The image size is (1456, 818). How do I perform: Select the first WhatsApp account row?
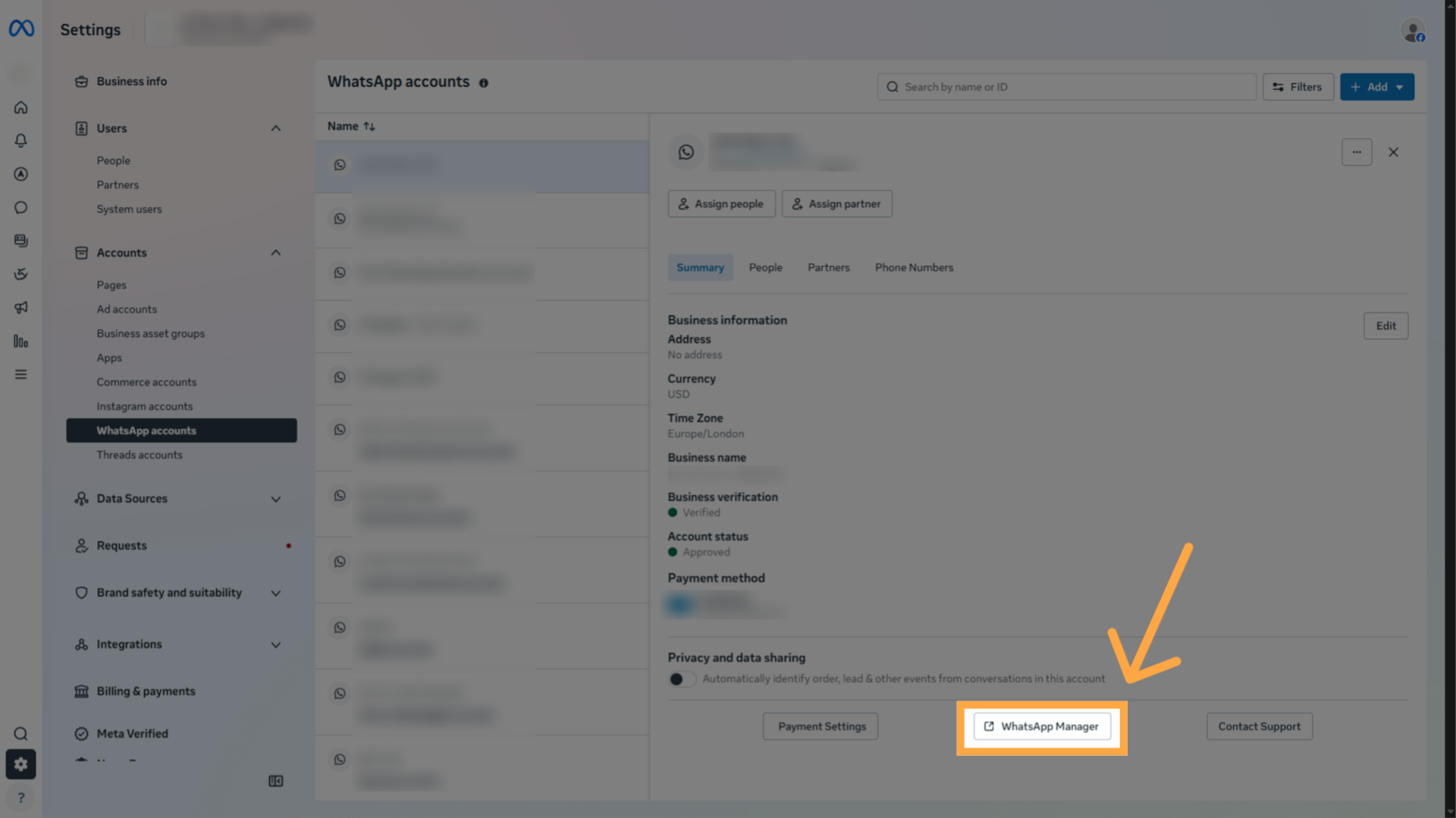482,165
